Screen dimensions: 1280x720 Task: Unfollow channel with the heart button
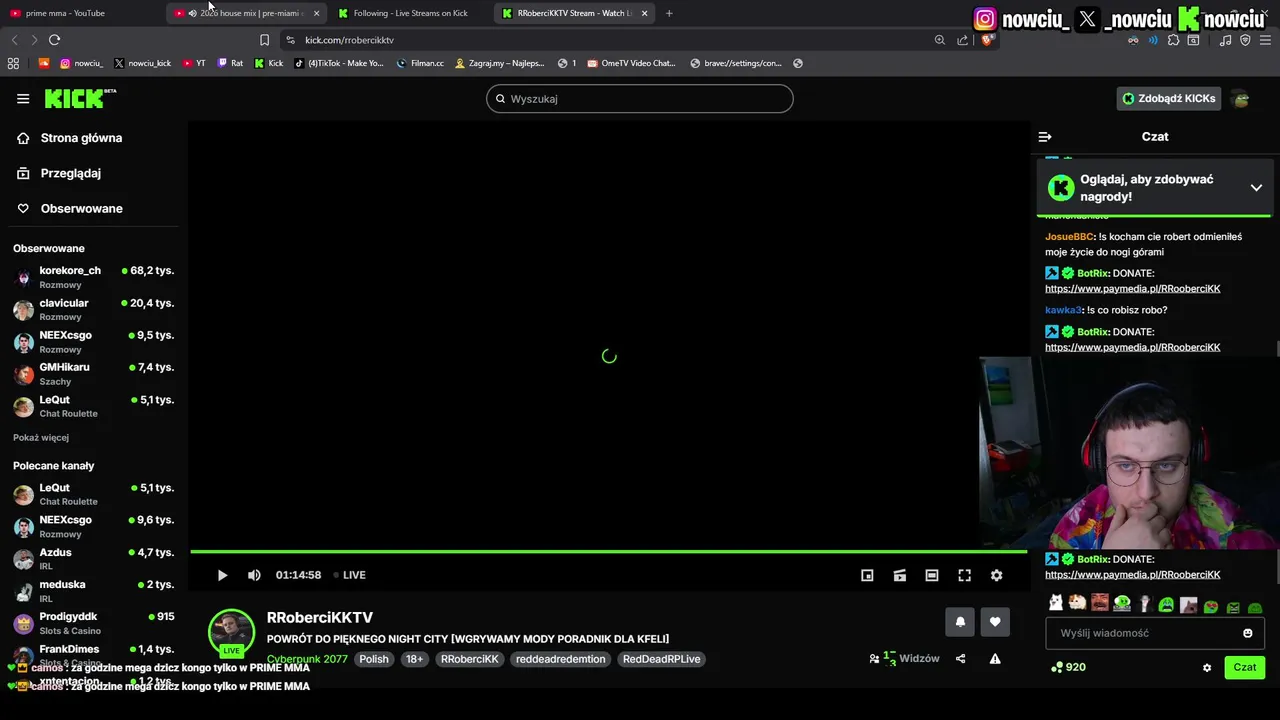[995, 621]
